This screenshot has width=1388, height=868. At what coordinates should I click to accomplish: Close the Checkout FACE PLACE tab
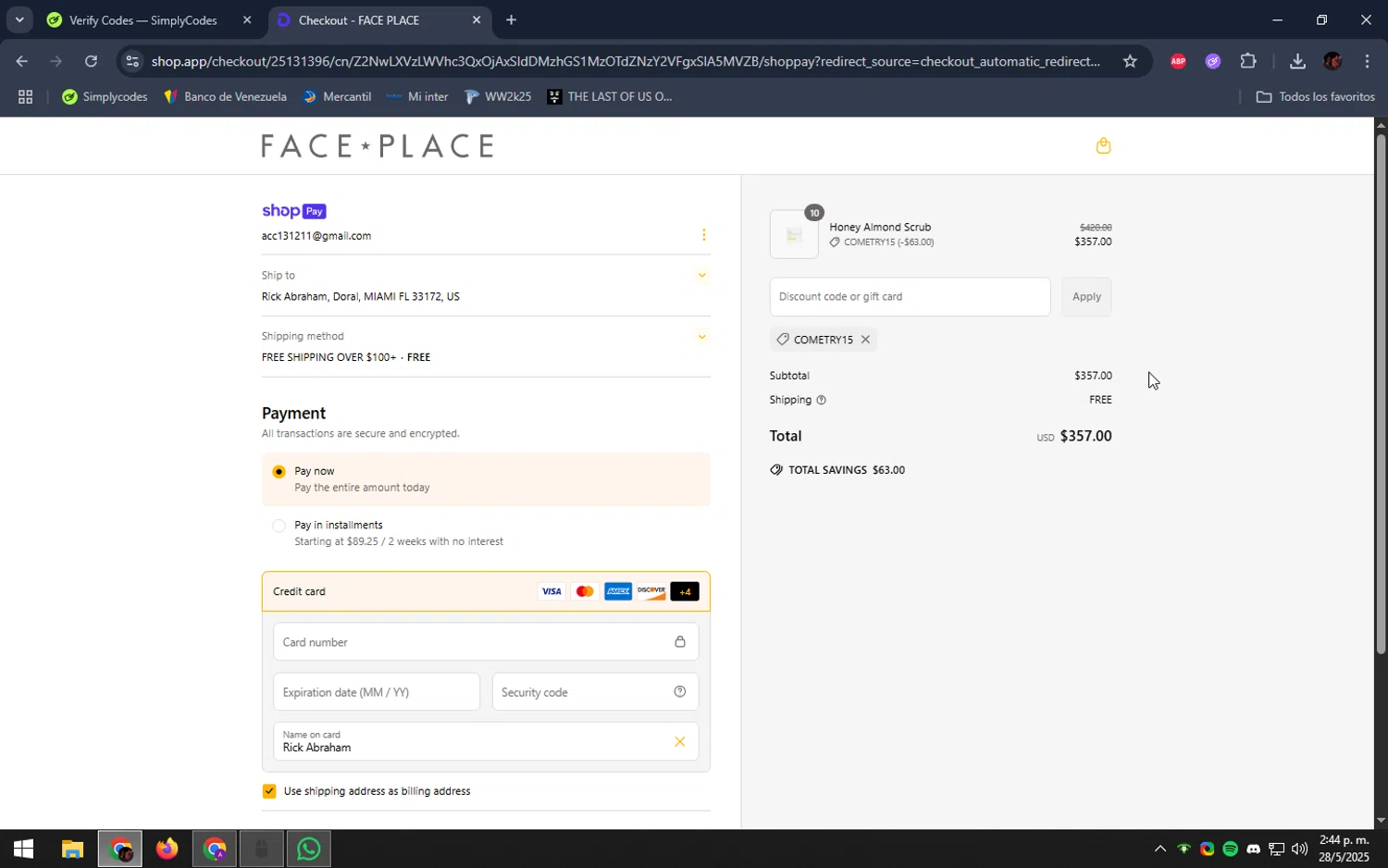click(x=476, y=19)
